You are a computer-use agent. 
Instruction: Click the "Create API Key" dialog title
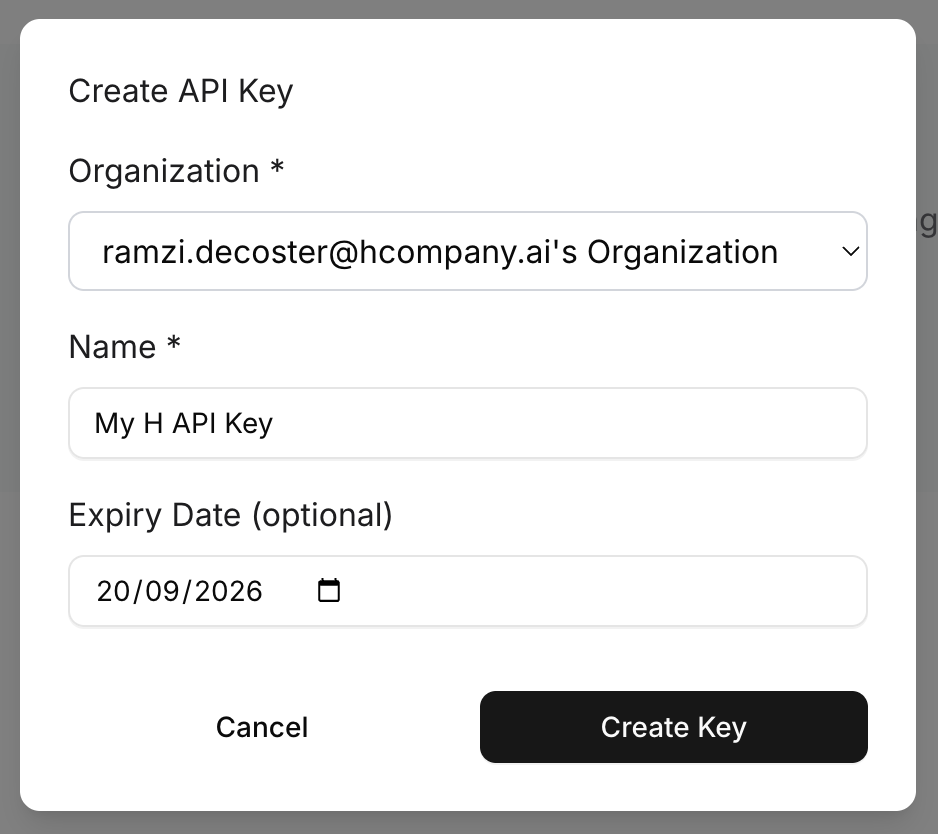[x=181, y=92]
